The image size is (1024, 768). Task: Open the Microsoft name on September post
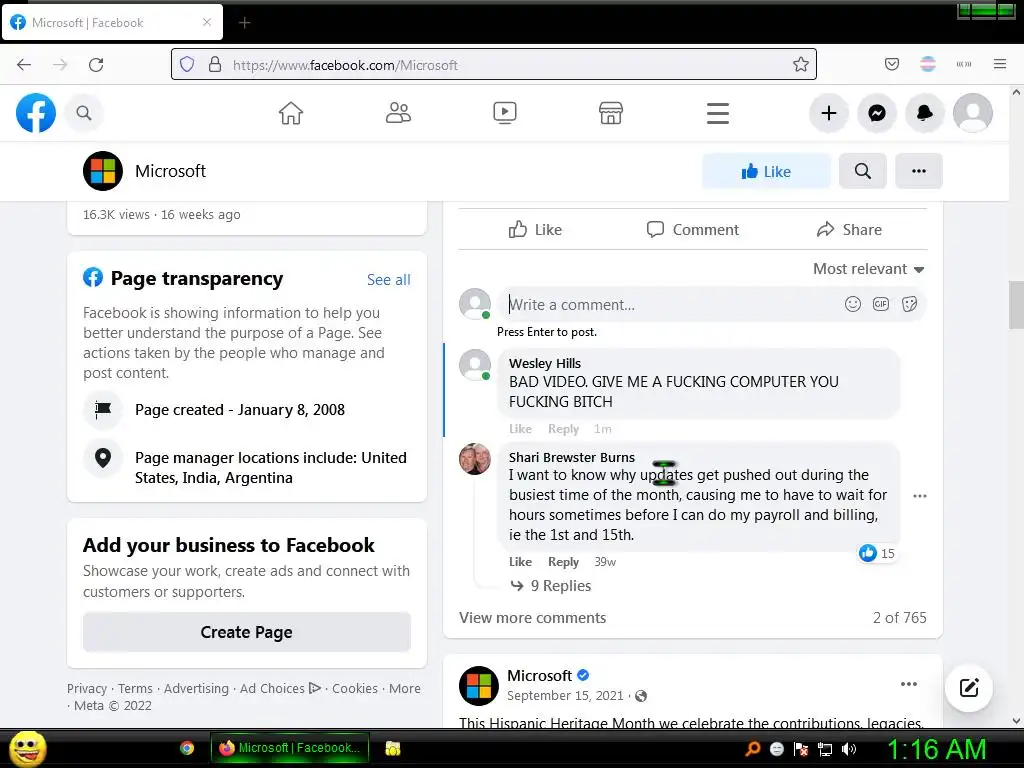pos(539,675)
